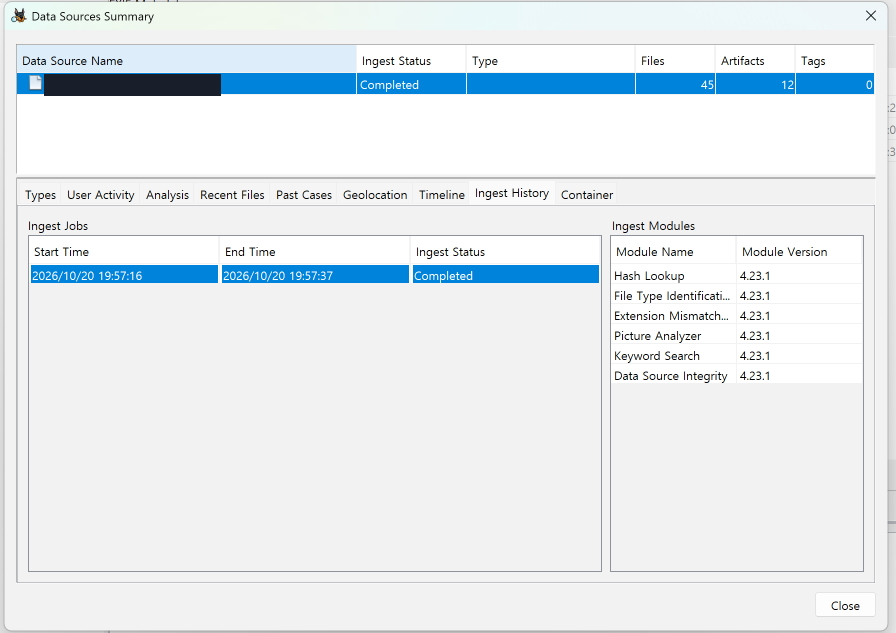Image resolution: width=896 pixels, height=633 pixels.
Task: Click the Files count 45 cell
Action: 675,85
